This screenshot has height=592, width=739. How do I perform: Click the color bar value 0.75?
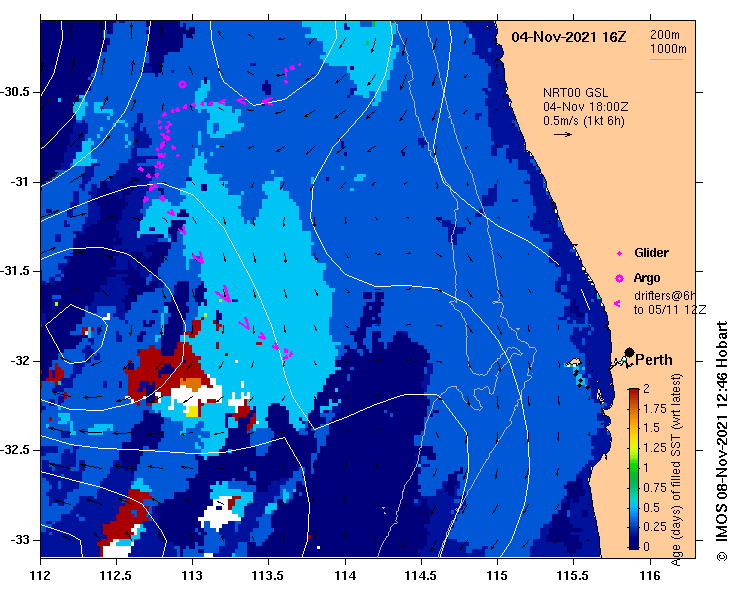click(653, 487)
